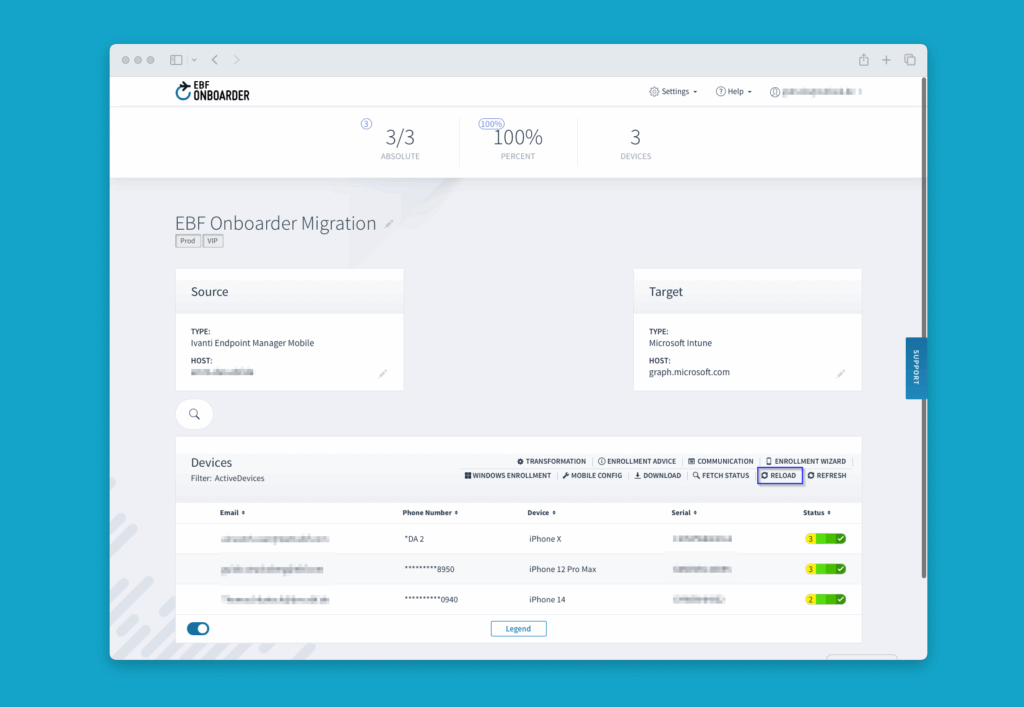Edit Source host pencil icon
The image size is (1024, 707).
click(382, 373)
